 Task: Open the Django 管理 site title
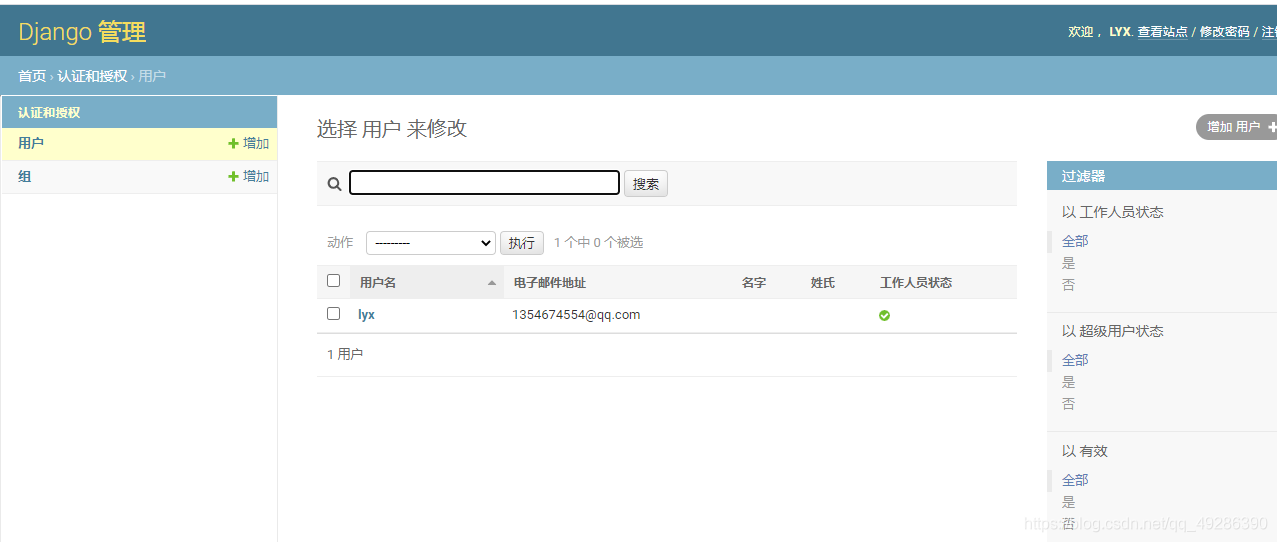pos(82,32)
